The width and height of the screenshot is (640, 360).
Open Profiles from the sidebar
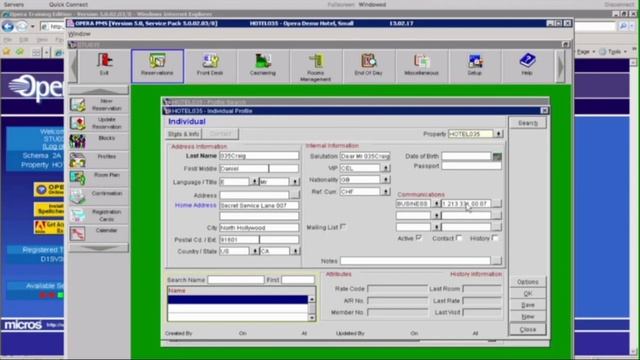(x=98, y=160)
